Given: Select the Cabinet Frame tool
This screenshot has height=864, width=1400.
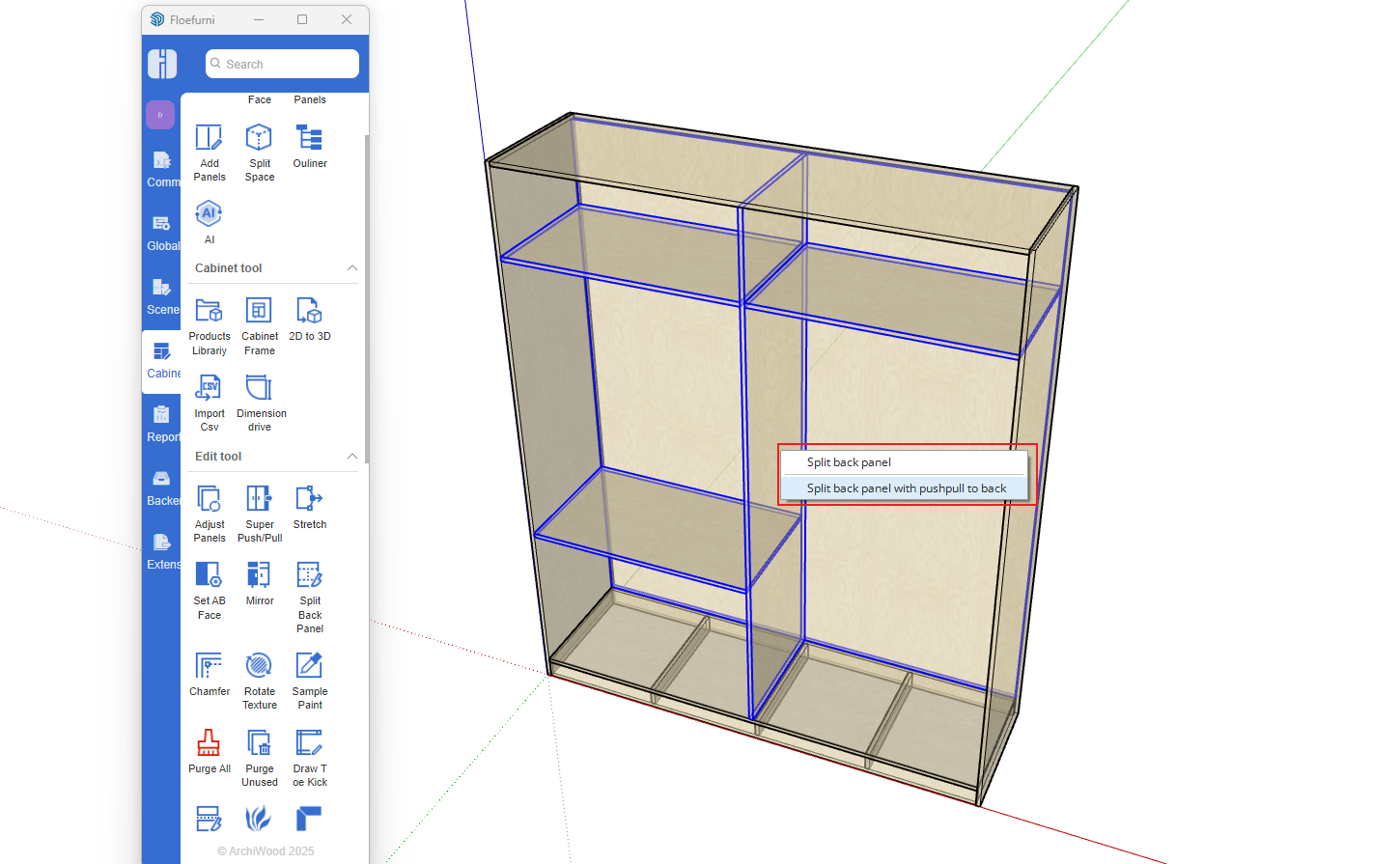Looking at the screenshot, I should click(x=259, y=324).
